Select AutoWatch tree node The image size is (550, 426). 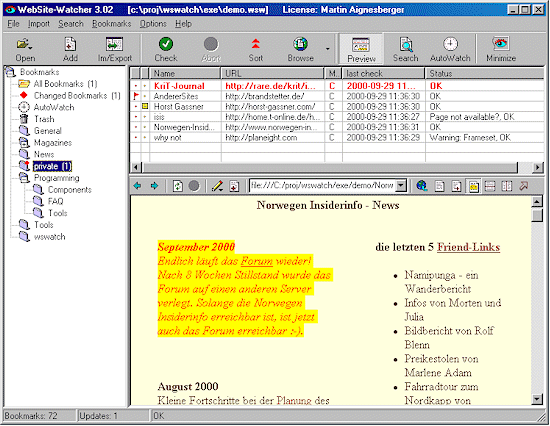pos(54,107)
